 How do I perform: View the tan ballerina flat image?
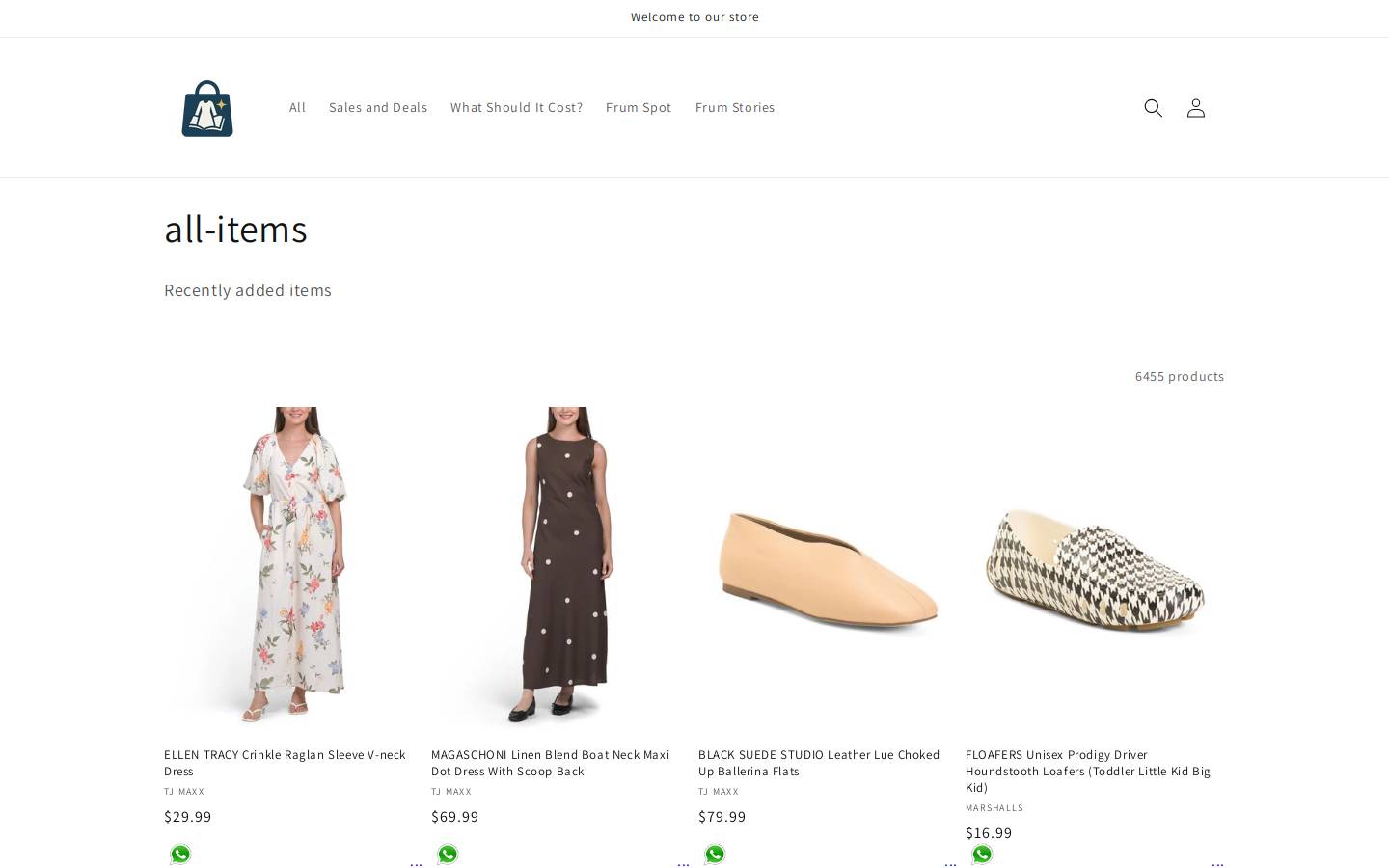pos(828,567)
